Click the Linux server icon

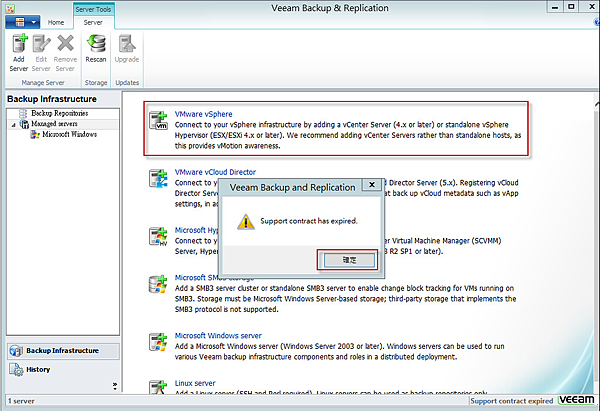point(158,387)
